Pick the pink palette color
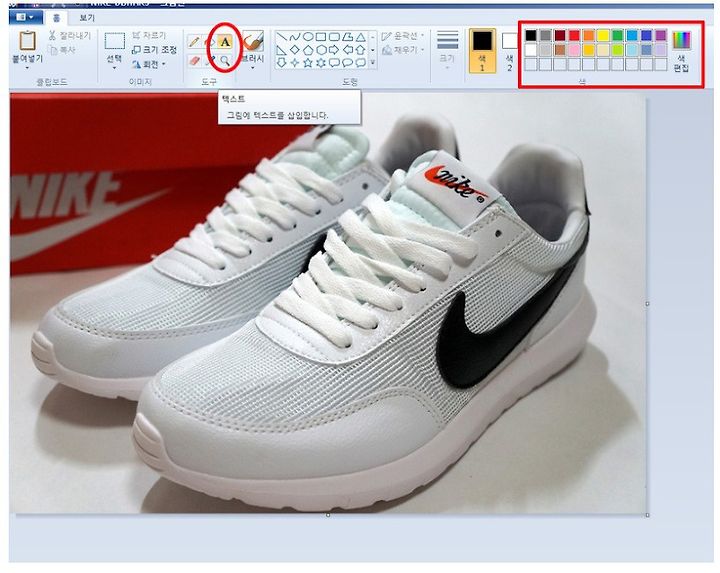Screen dimensions: 720x573 click(574, 50)
